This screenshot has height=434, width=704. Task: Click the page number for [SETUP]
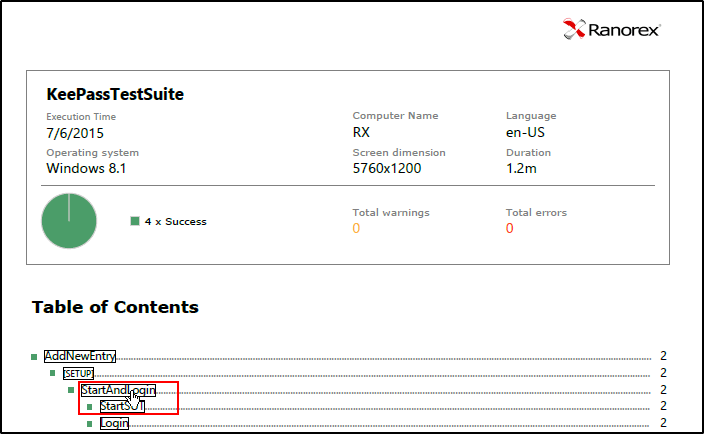[x=663, y=373]
